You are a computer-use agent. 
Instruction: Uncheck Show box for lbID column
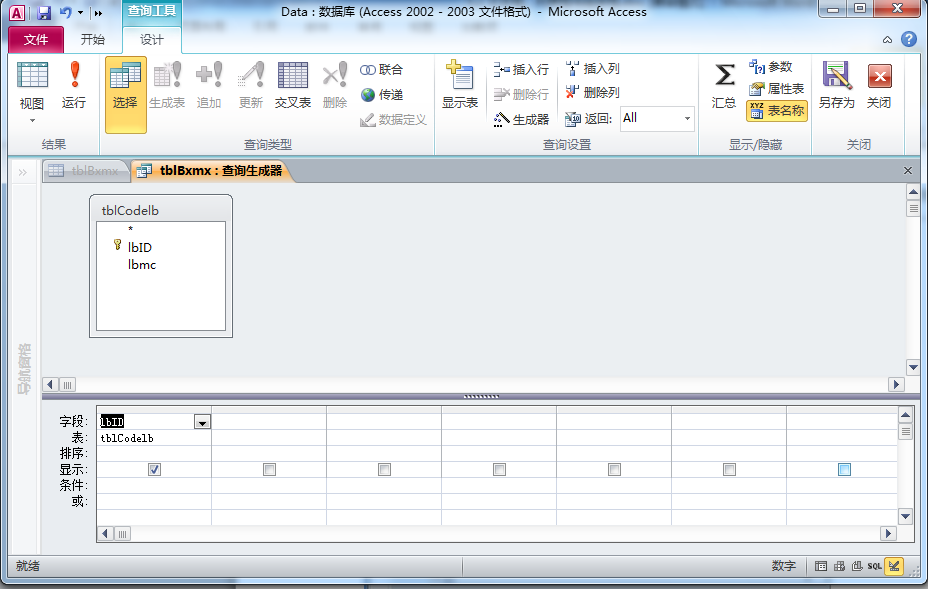pyautogui.click(x=154, y=469)
